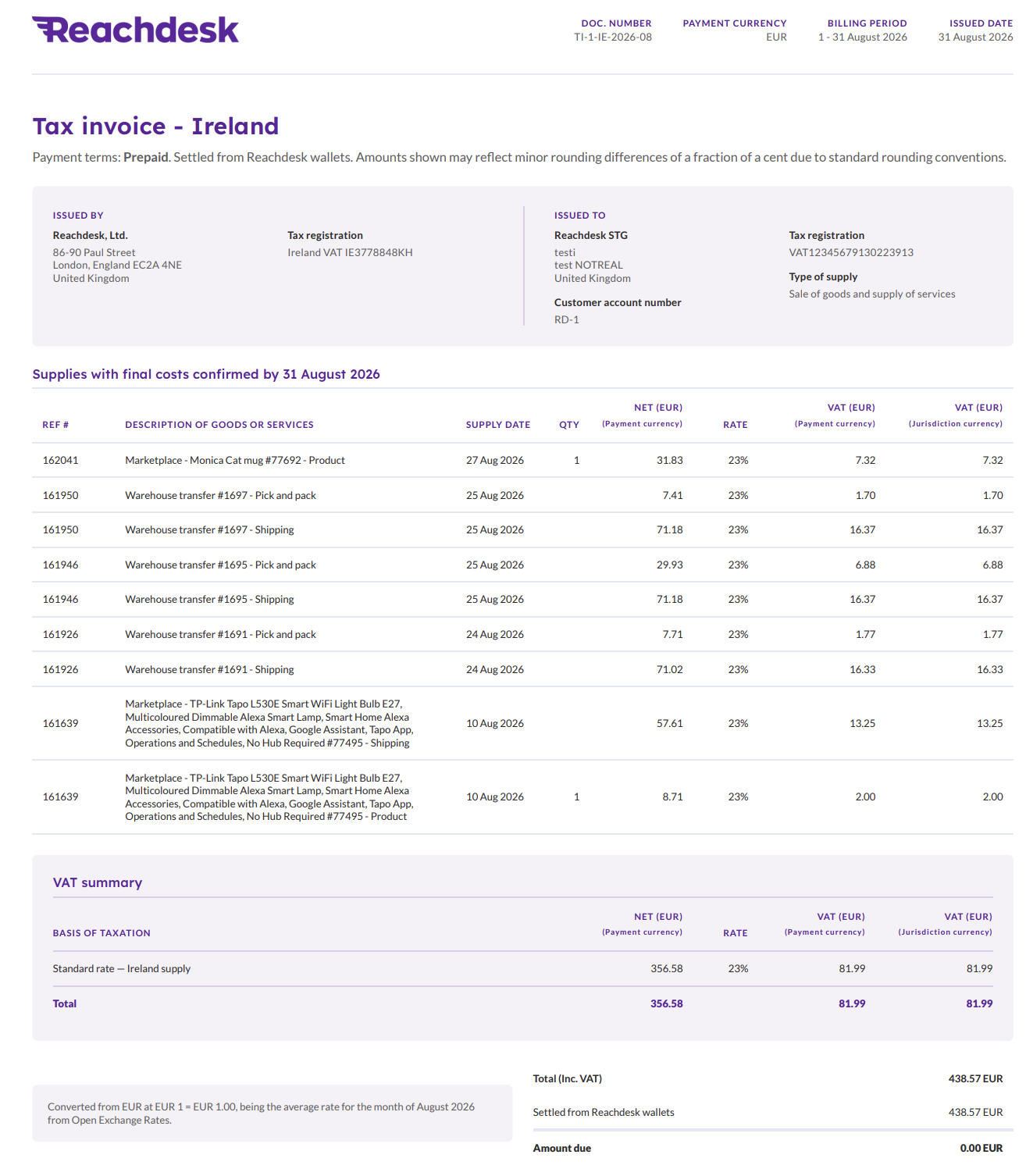Viewport: 1026px width, 1176px height.
Task: Click Warehouse transfer #1691 - Shipping
Action: pos(209,669)
